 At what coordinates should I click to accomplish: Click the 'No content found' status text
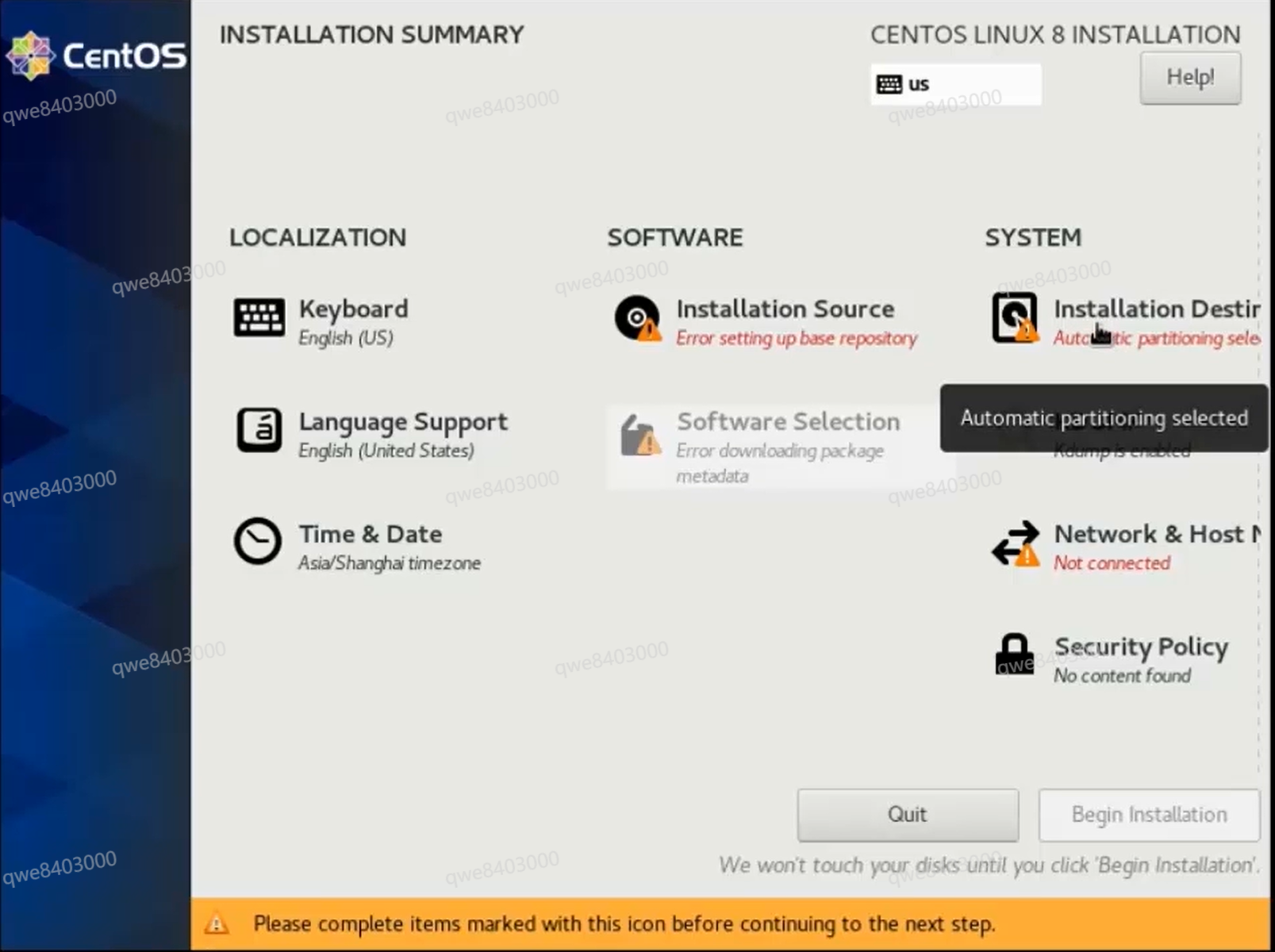[x=1122, y=676]
